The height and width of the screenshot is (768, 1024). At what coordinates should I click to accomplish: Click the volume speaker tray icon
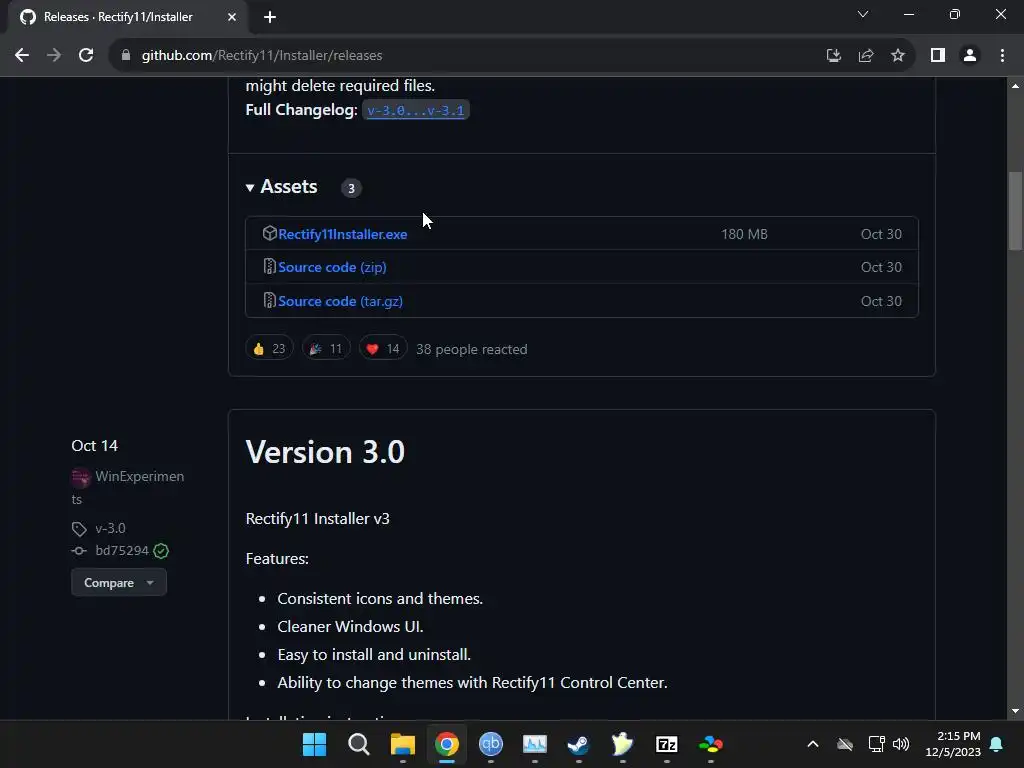pos(901,744)
